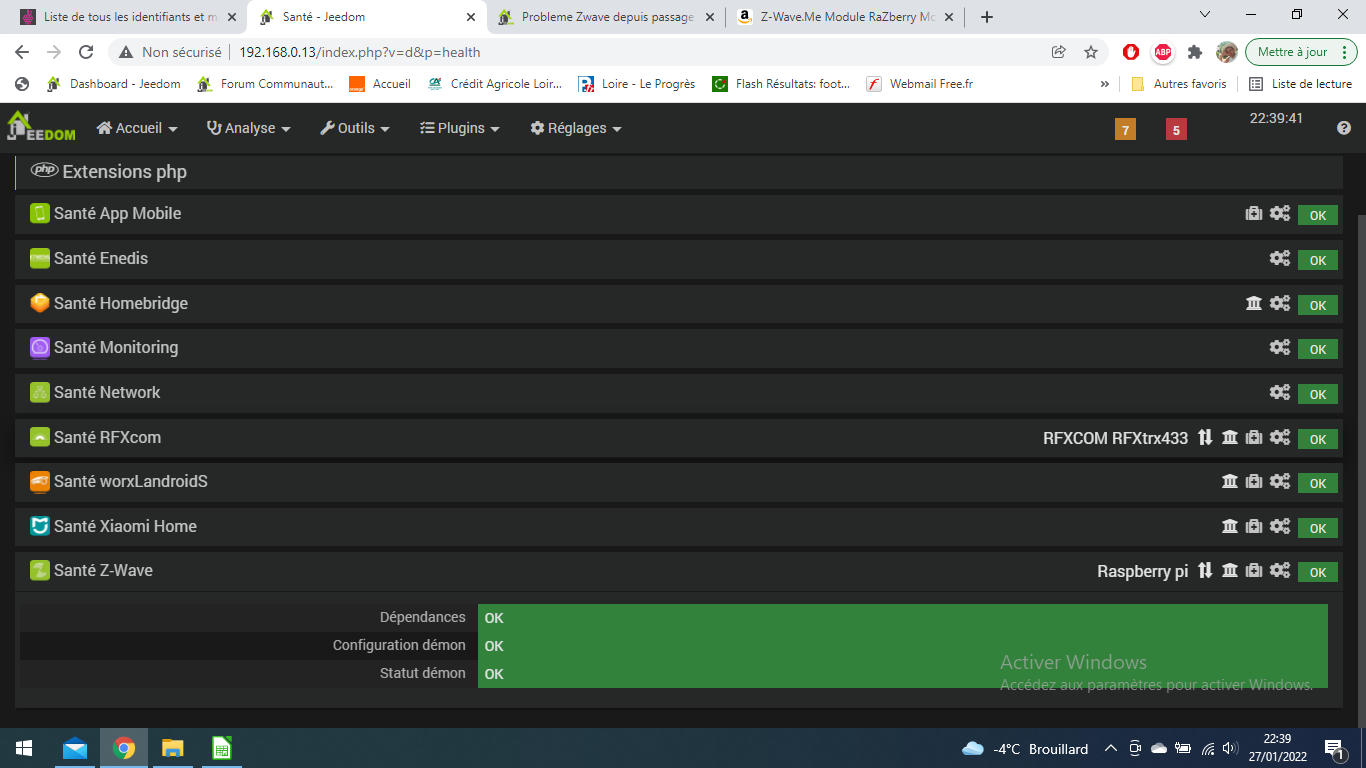The height and width of the screenshot is (768, 1366).
Task: Open the Forum Communaut... bookmark
Action: point(266,84)
